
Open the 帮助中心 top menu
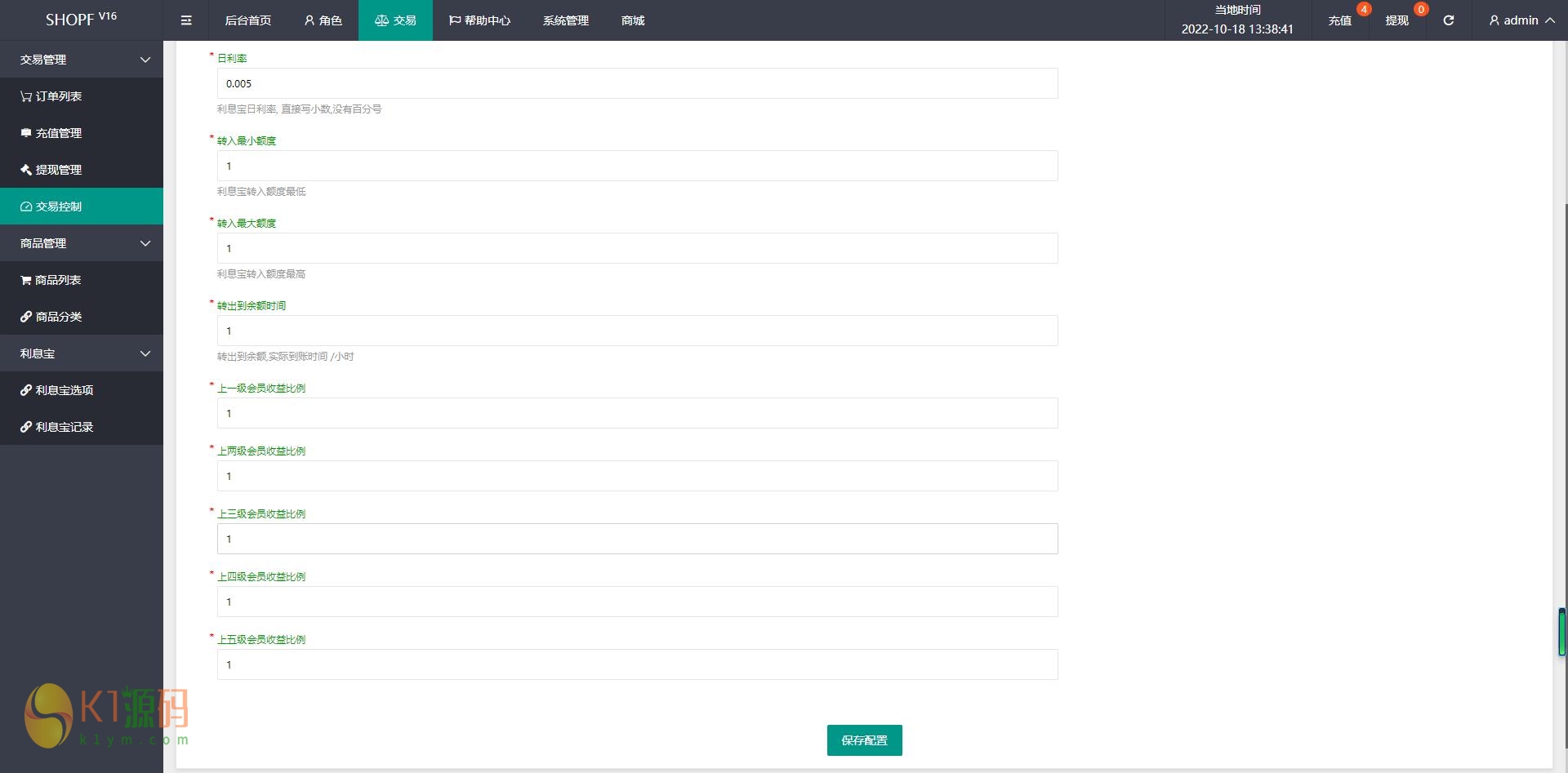click(479, 20)
